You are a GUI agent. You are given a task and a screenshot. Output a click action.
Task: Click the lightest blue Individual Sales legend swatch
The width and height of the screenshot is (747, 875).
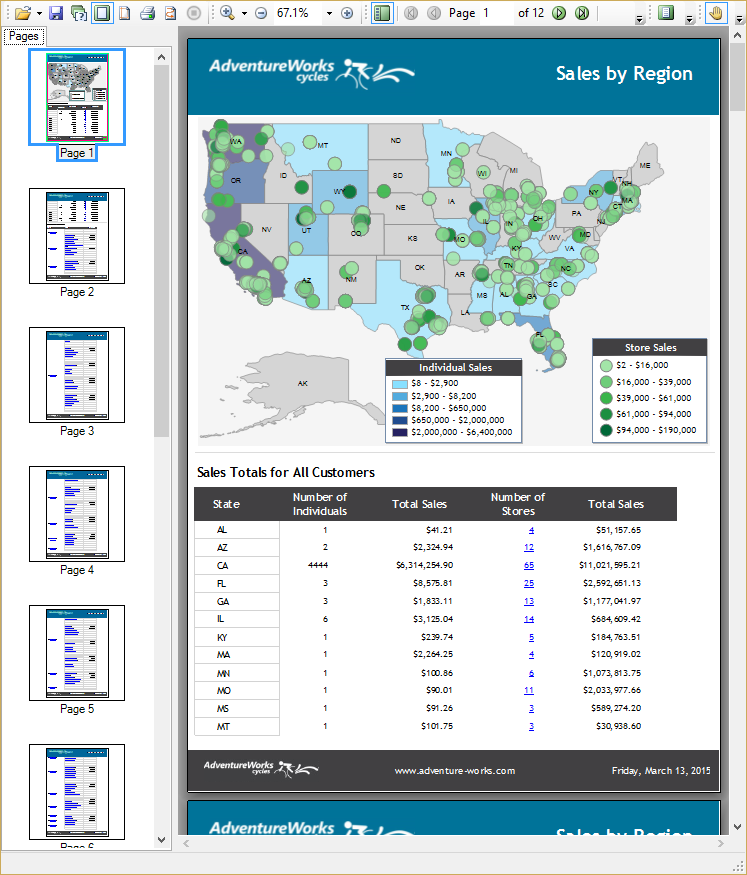pos(399,384)
